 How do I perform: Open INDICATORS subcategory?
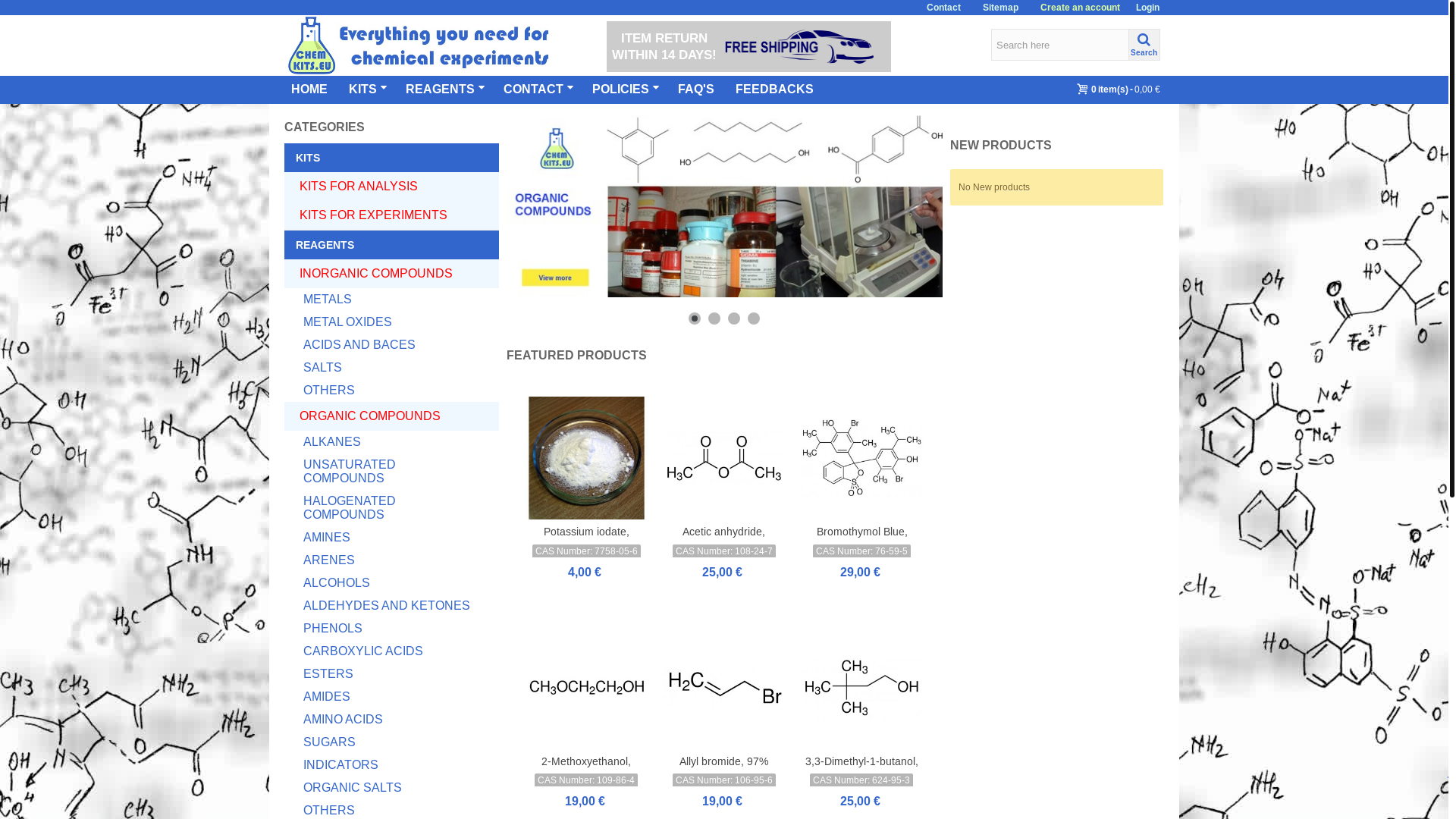[340, 765]
